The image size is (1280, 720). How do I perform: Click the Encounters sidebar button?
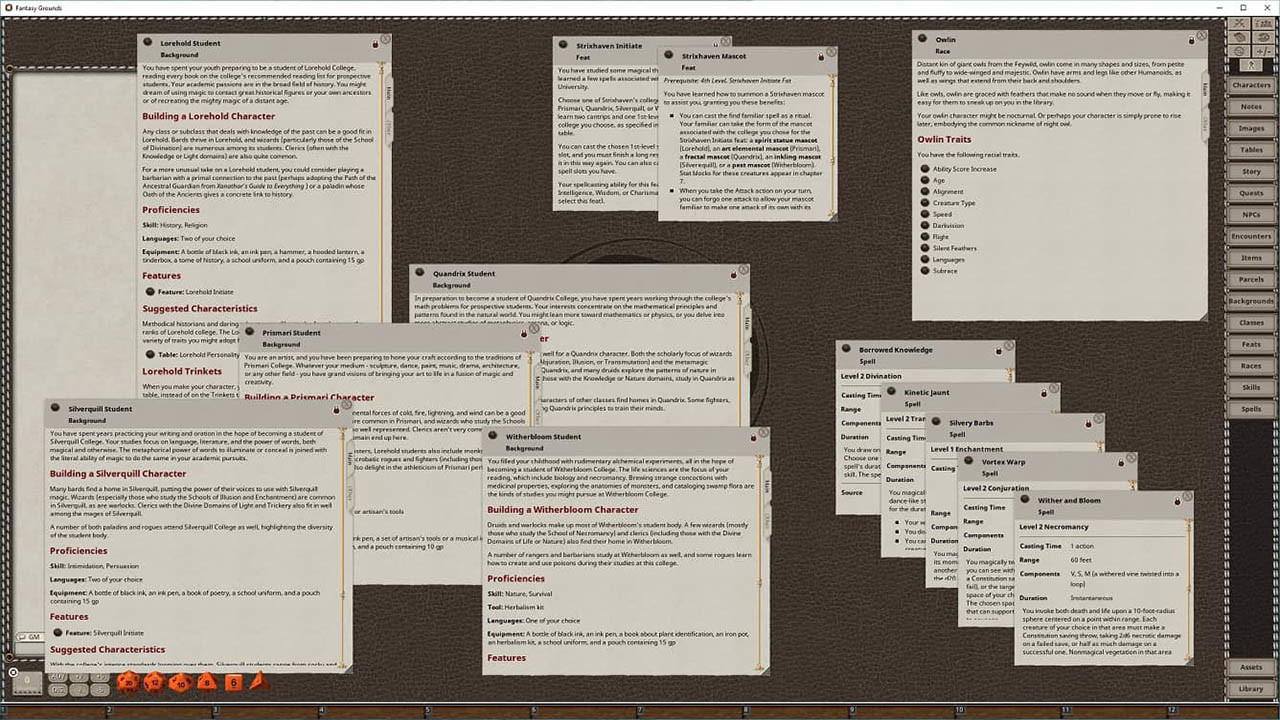point(1251,236)
